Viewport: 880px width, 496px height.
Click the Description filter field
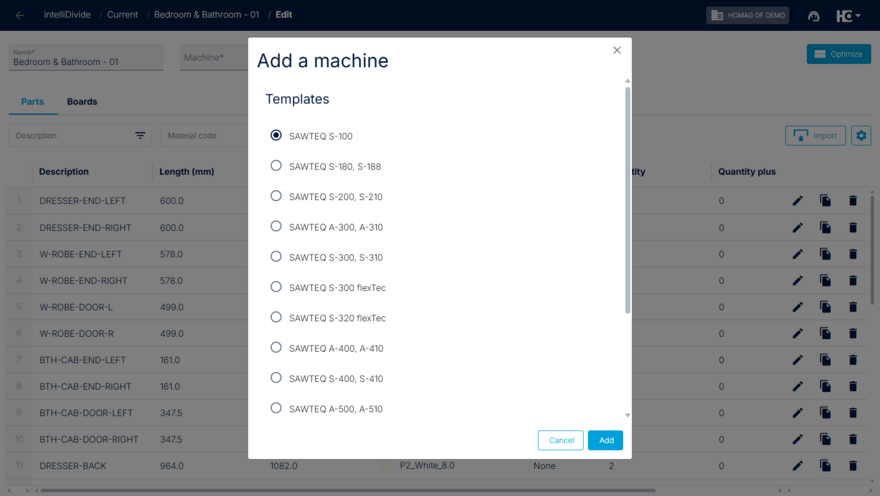pos(80,136)
